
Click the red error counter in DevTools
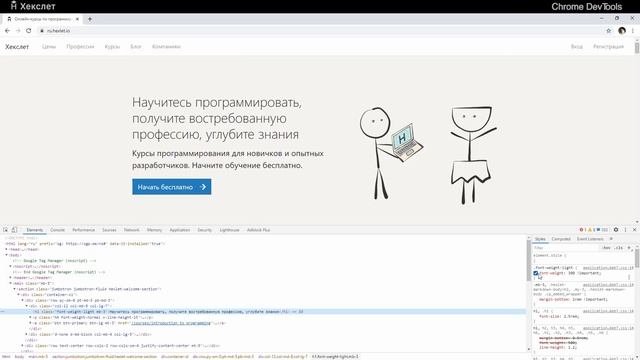(x=582, y=230)
